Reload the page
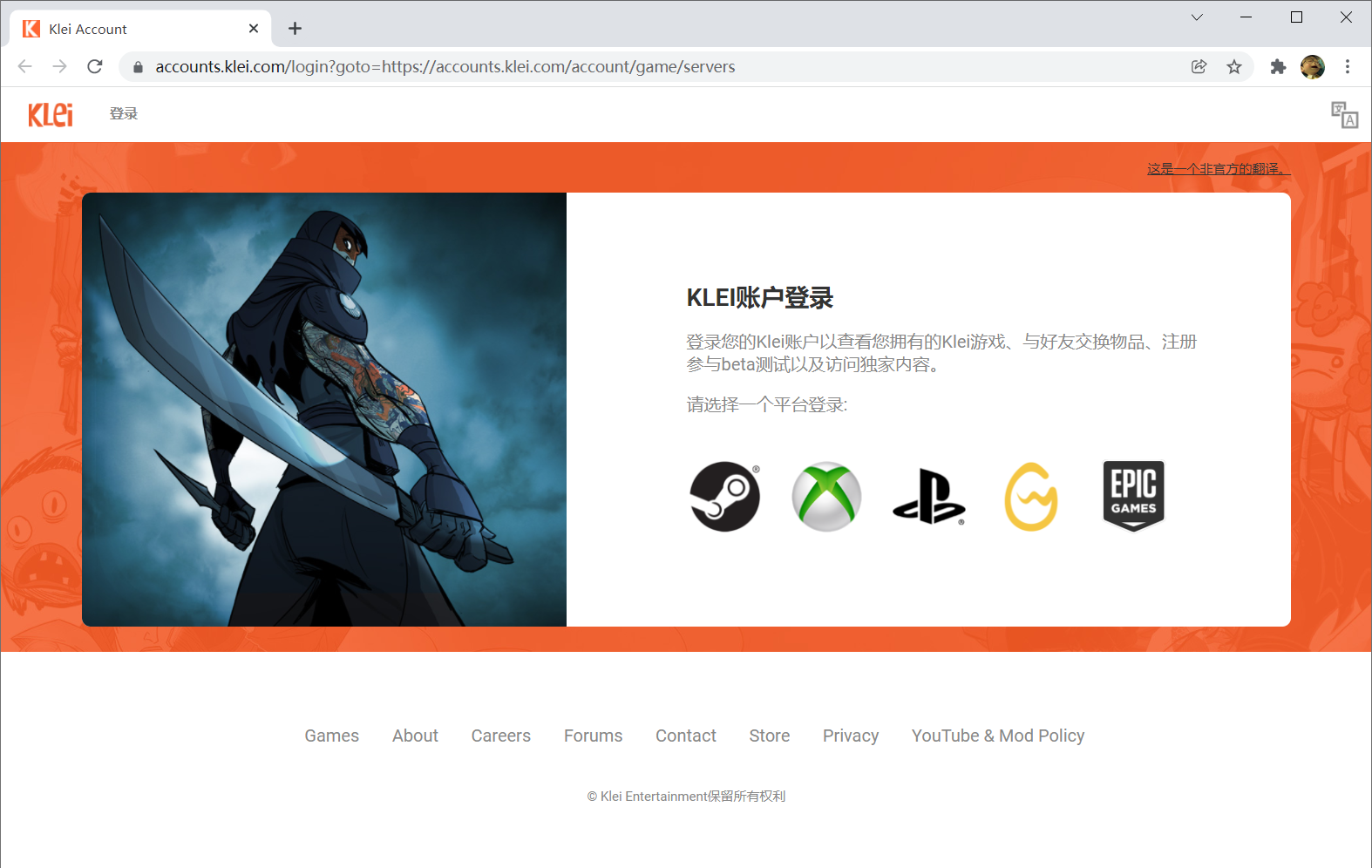Viewport: 1372px width, 868px height. 95,66
